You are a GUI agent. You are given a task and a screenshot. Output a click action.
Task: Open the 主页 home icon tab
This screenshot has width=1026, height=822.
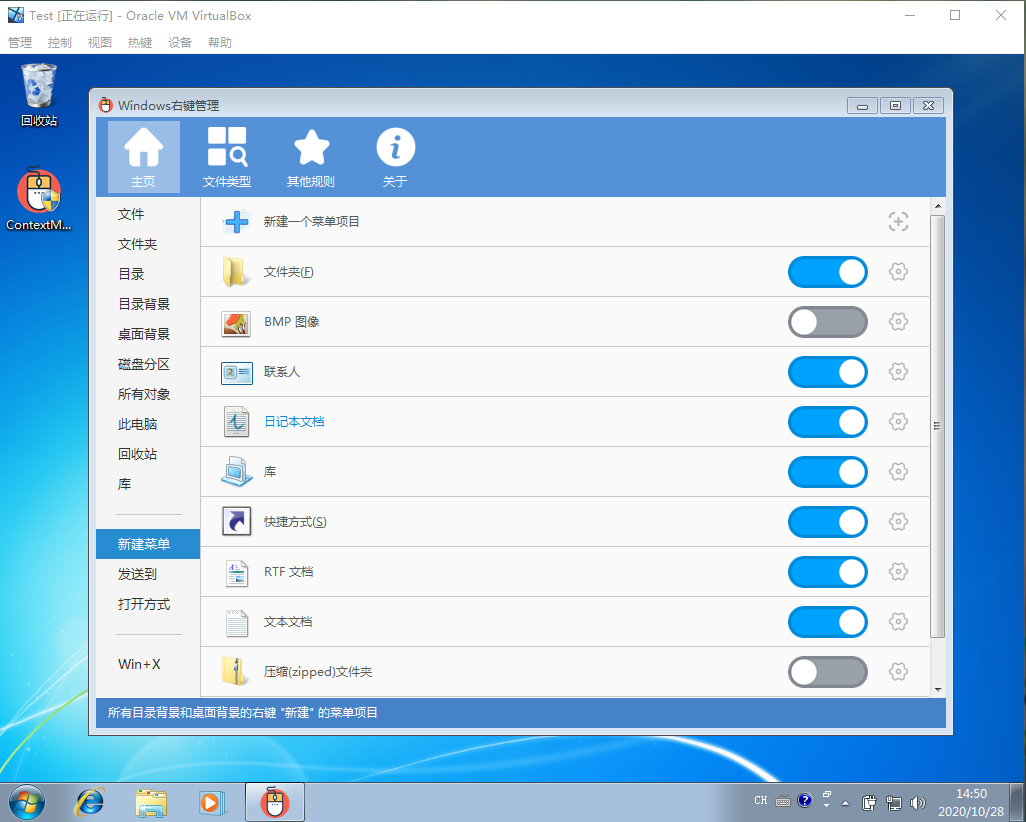tap(143, 157)
